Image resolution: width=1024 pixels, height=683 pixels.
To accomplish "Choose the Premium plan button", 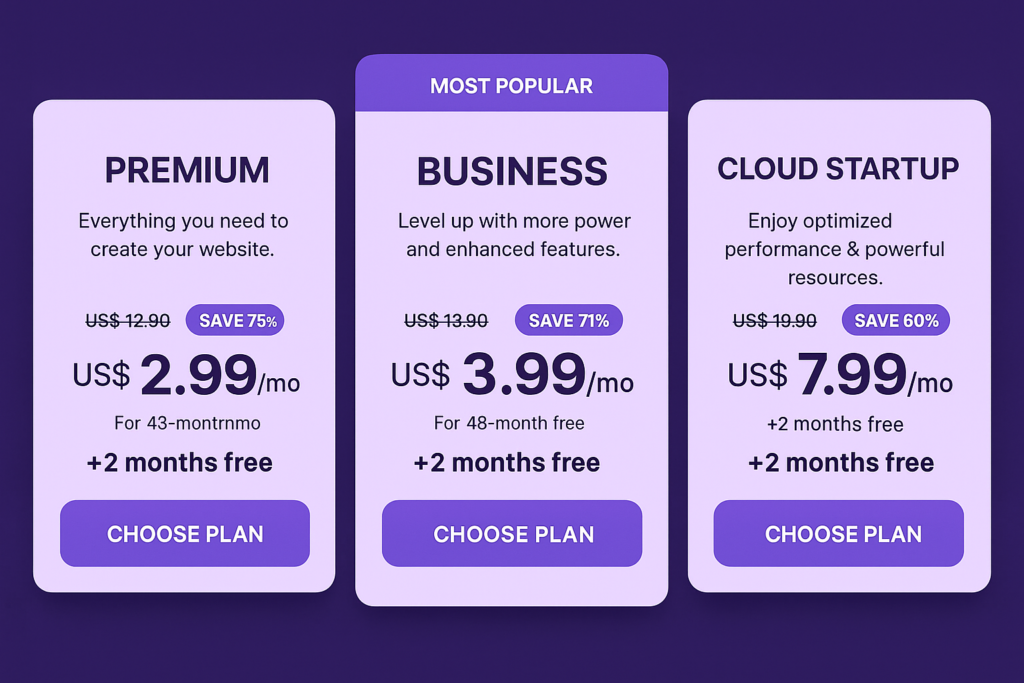I will (x=185, y=533).
